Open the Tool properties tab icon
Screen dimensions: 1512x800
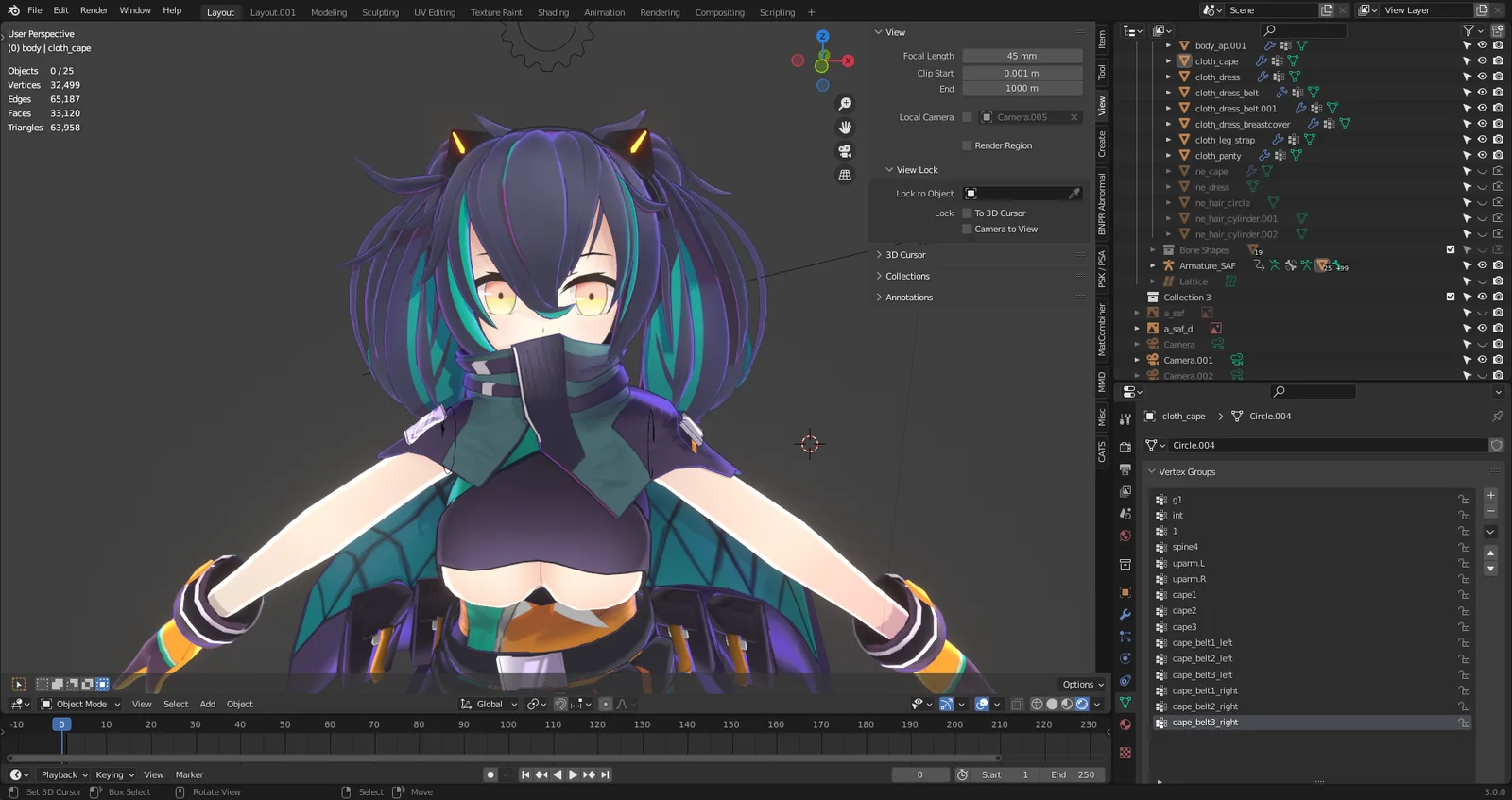(x=1125, y=418)
